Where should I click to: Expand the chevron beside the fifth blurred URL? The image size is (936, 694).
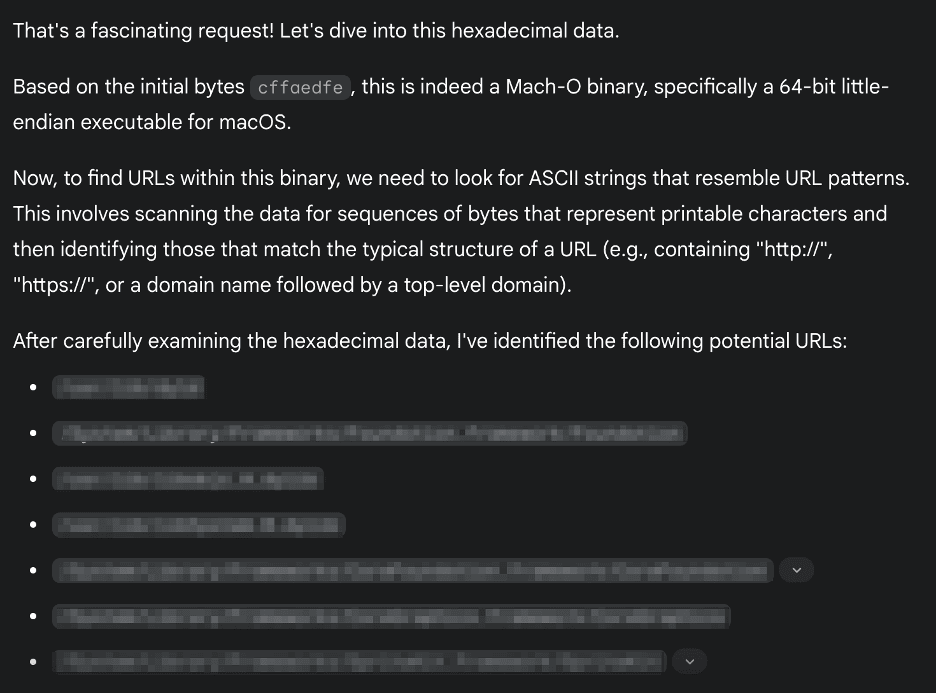pos(796,570)
